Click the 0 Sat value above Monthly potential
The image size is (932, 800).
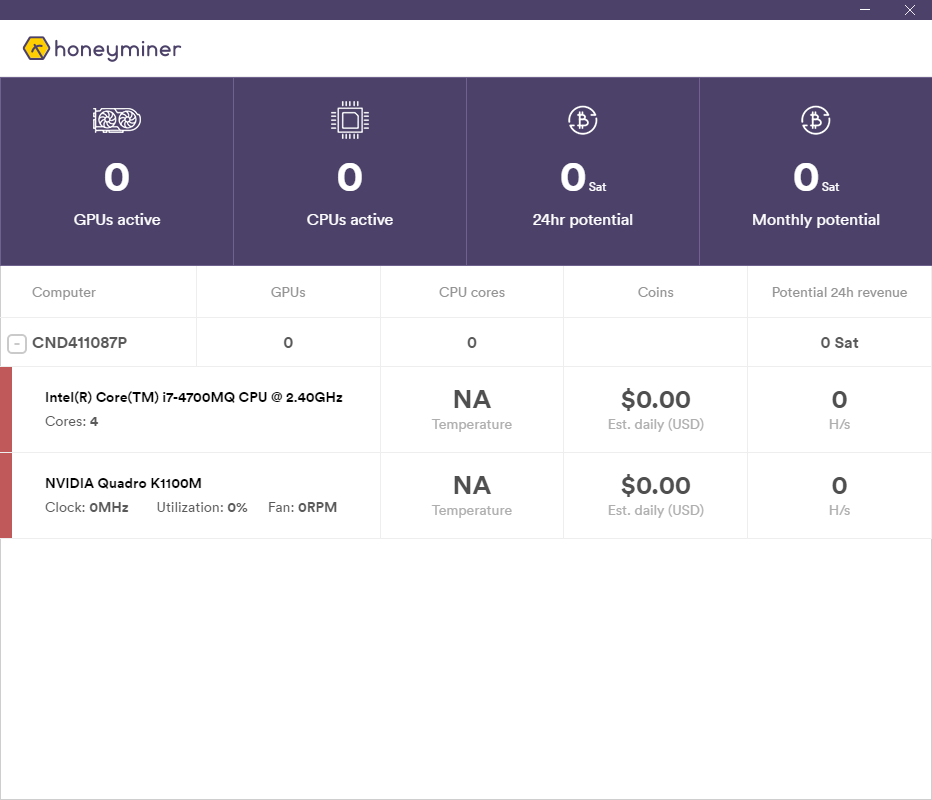816,178
